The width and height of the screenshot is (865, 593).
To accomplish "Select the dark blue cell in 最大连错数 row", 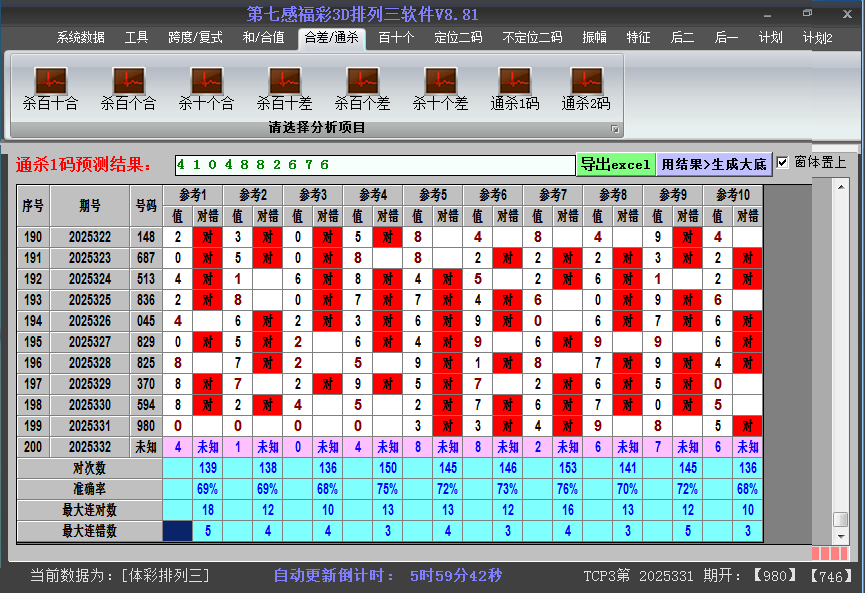I will [178, 531].
